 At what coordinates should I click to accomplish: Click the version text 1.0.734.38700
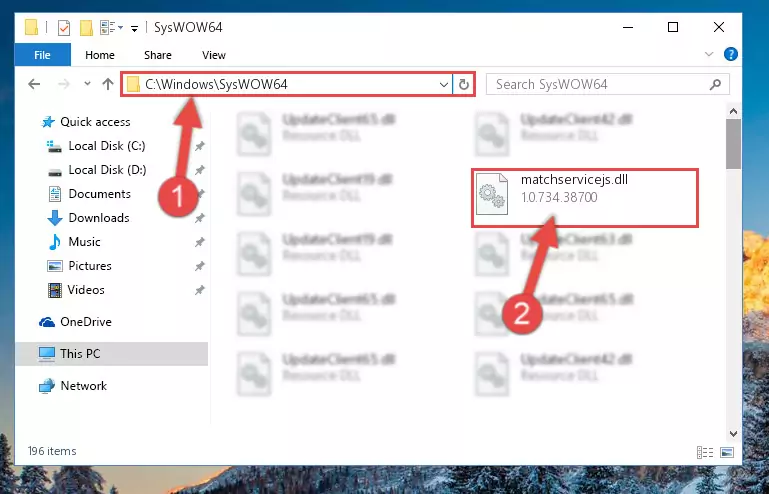(559, 197)
